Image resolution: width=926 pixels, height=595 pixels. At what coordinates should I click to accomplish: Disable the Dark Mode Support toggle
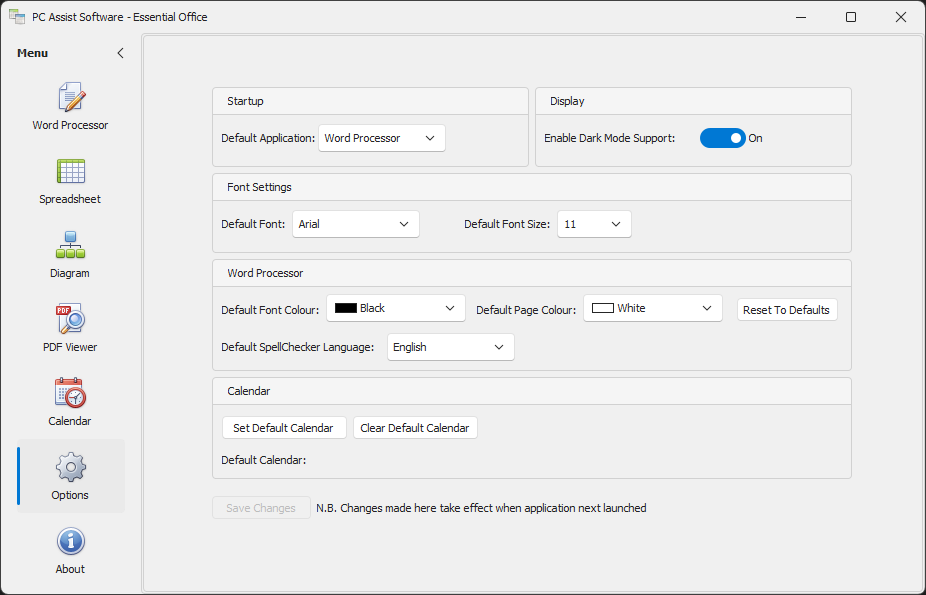[x=722, y=138]
